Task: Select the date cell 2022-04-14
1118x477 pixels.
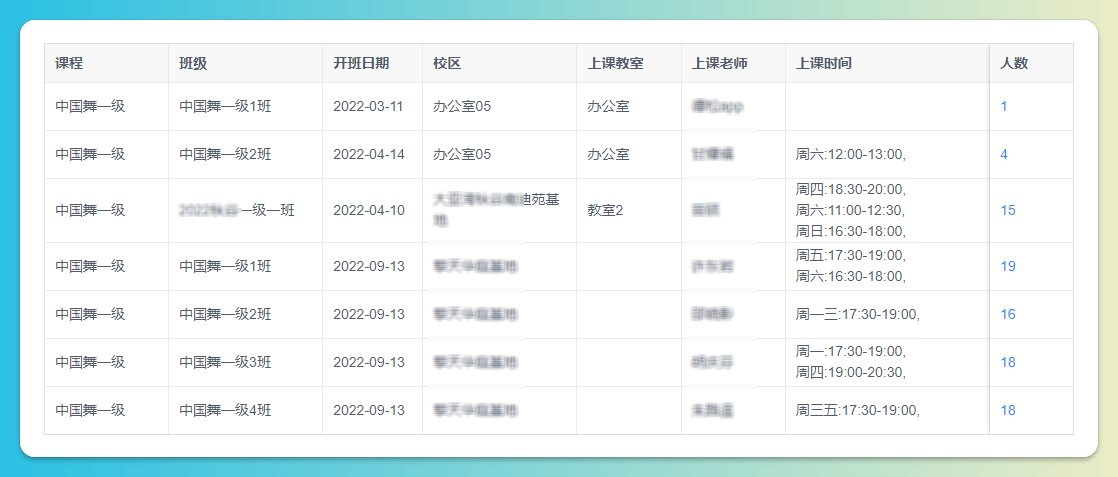Action: coord(369,155)
